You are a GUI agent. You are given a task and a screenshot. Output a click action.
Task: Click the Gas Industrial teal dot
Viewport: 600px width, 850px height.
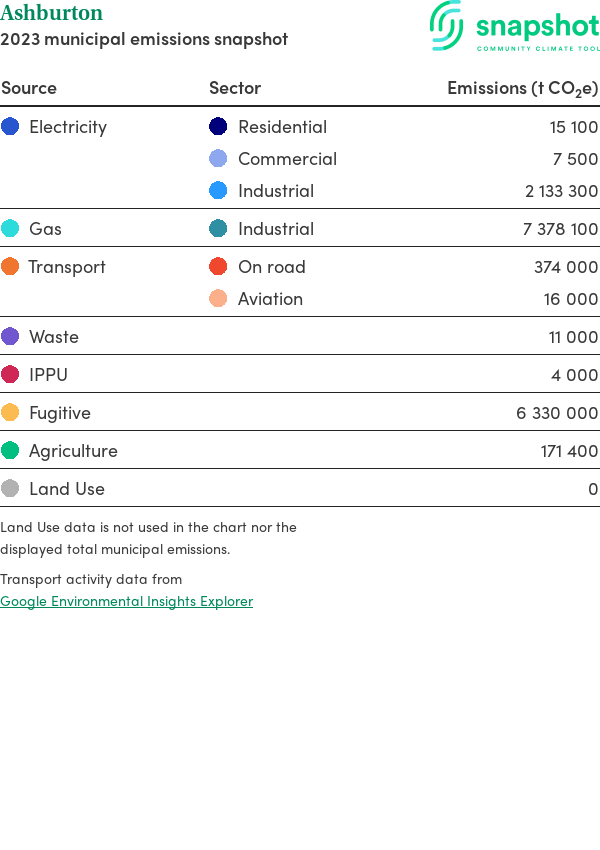(x=218, y=229)
